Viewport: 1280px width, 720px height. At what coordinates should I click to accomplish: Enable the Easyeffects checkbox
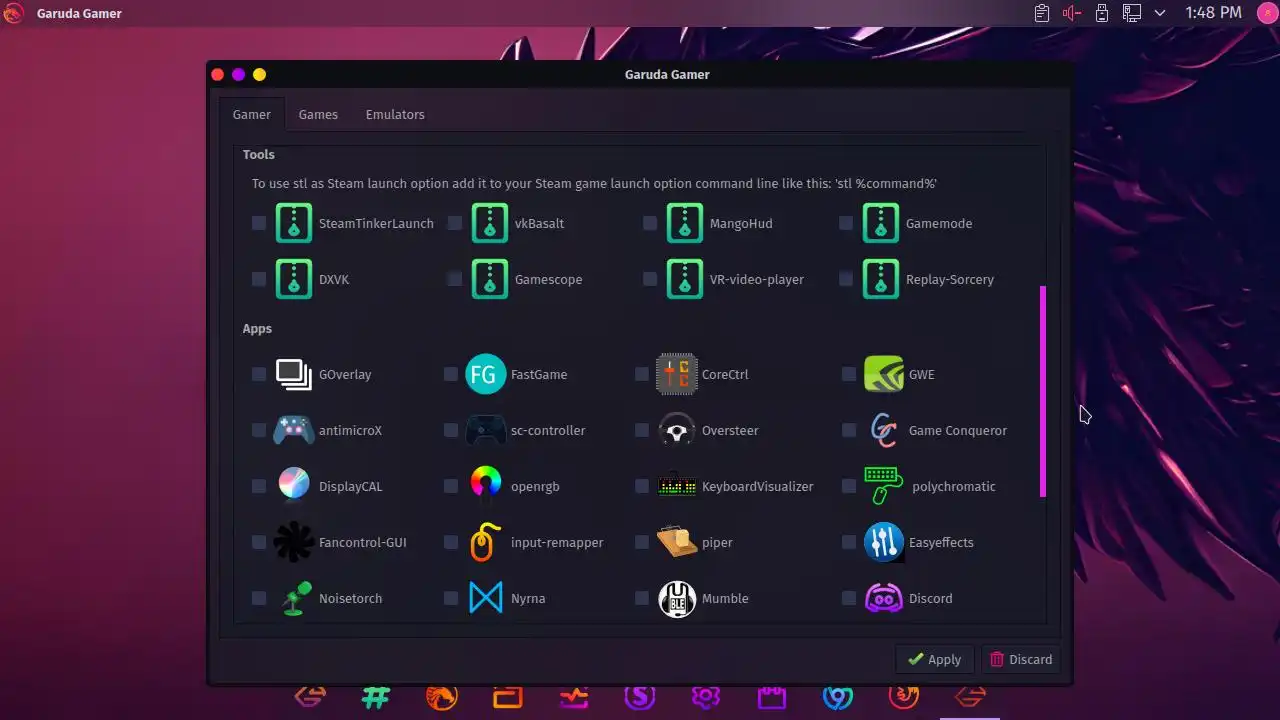[x=849, y=542]
